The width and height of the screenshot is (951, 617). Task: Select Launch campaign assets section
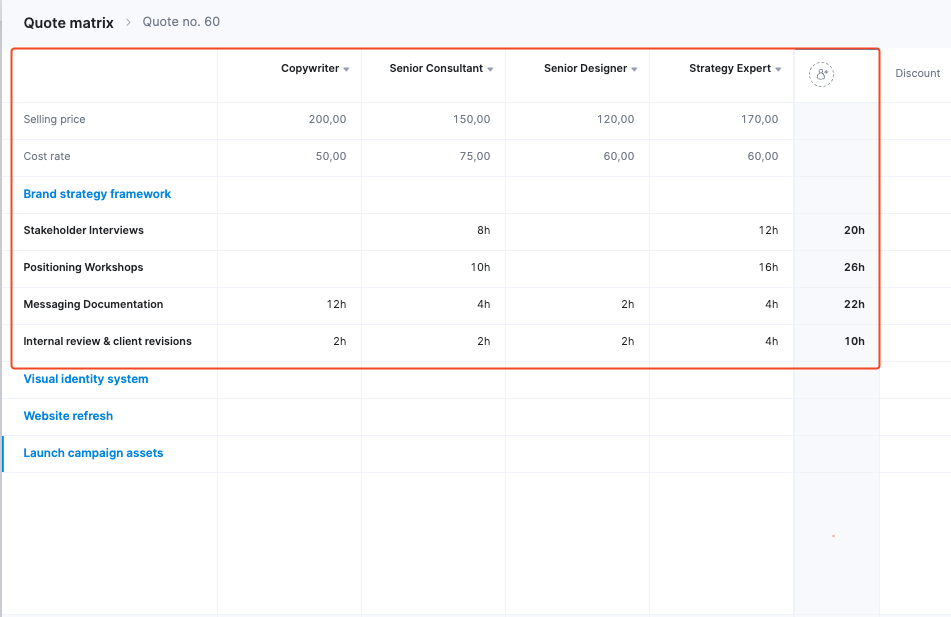pyautogui.click(x=93, y=453)
